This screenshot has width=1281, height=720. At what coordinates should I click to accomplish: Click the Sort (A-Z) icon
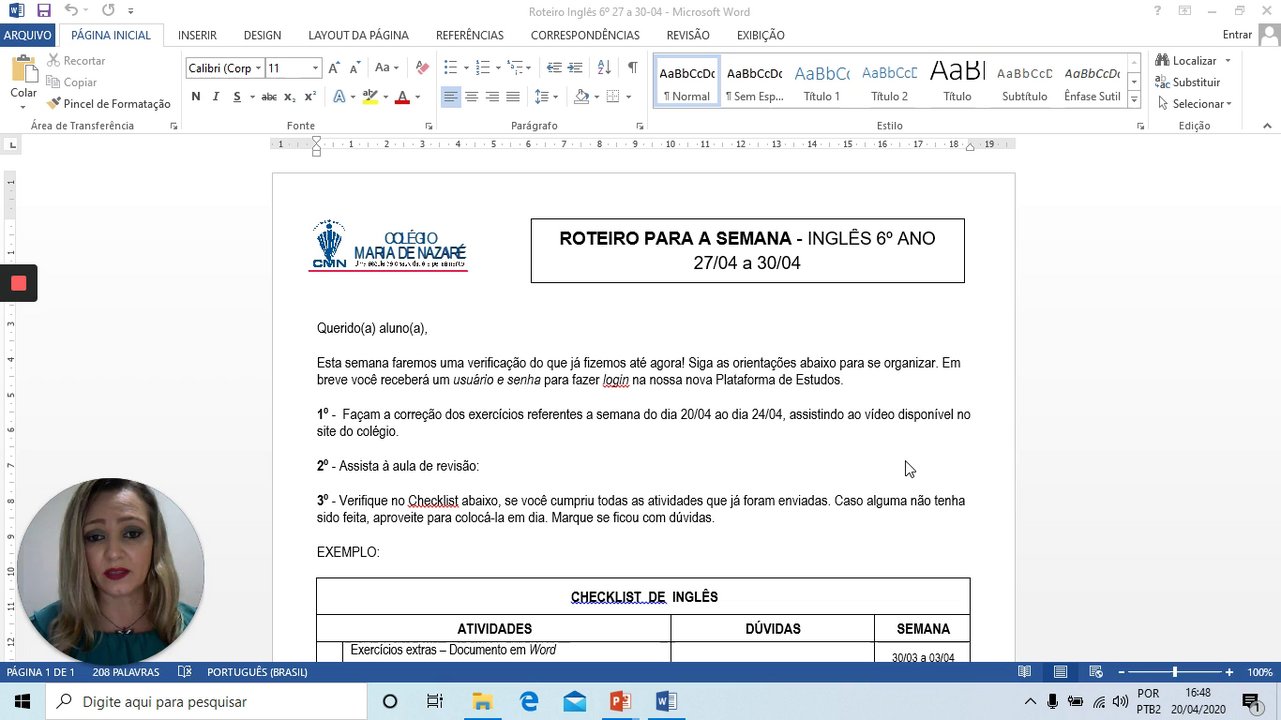click(604, 68)
